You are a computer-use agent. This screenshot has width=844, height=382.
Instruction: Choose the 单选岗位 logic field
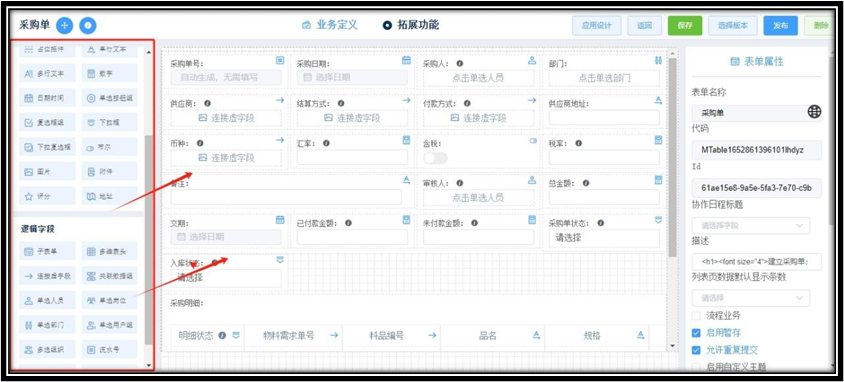click(x=109, y=301)
